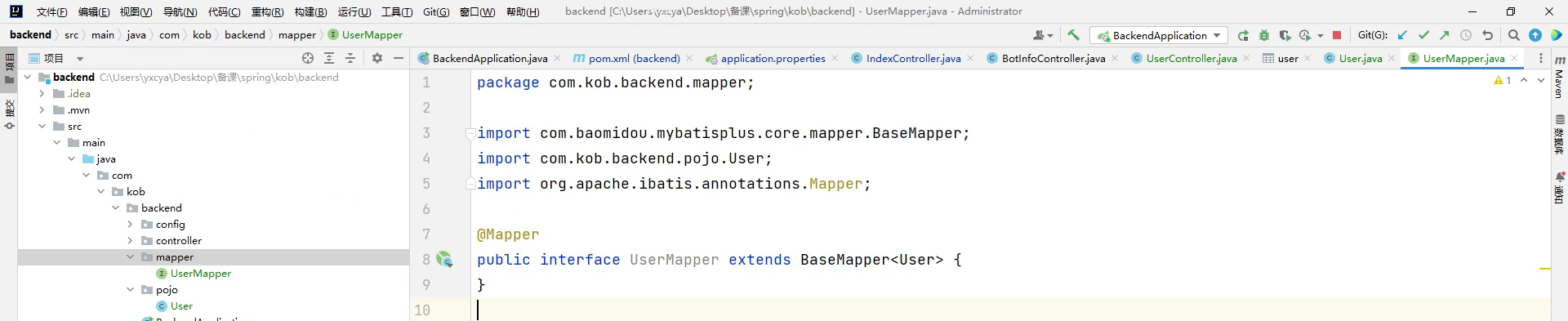The height and width of the screenshot is (321, 1568).
Task: Start debugging with the green bug icon
Action: (x=1264, y=35)
